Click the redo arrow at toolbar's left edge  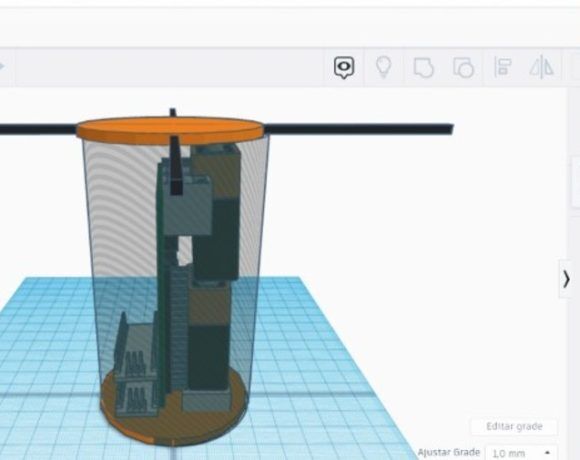pyautogui.click(x=2, y=67)
